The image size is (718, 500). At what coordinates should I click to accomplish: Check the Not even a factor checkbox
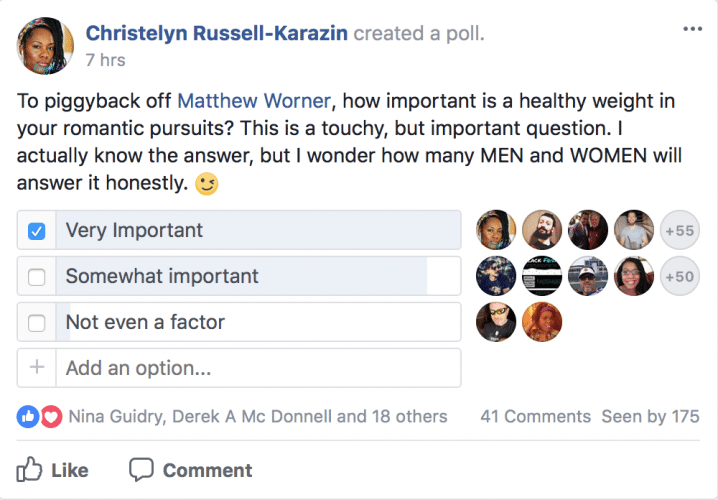[x=37, y=323]
